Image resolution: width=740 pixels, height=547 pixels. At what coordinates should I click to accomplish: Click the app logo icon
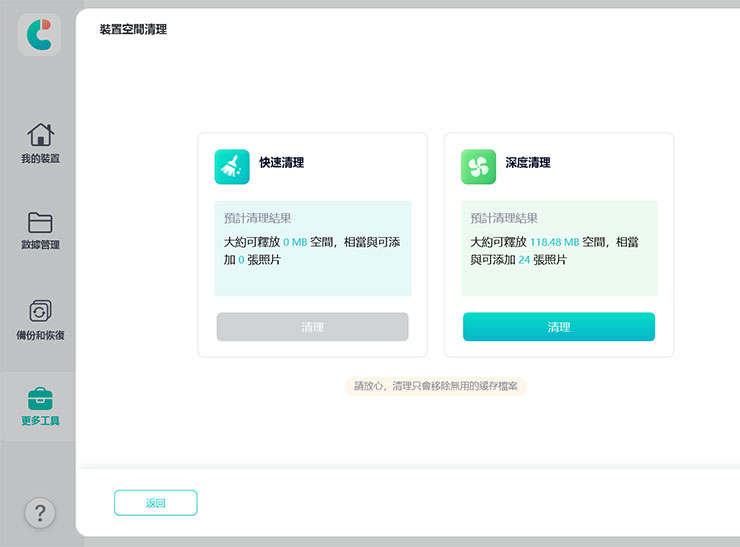point(39,34)
